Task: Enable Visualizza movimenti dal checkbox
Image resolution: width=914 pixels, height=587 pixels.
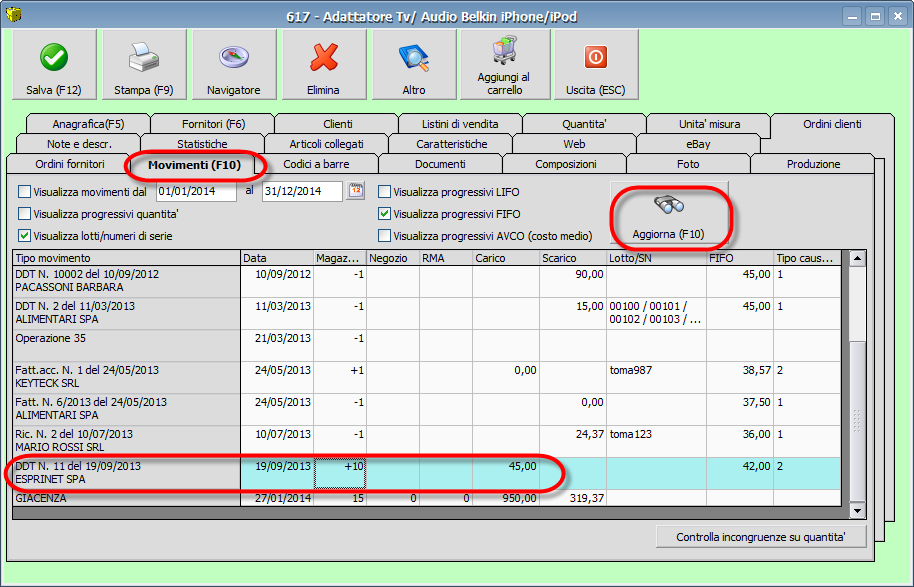Action: click(25, 191)
